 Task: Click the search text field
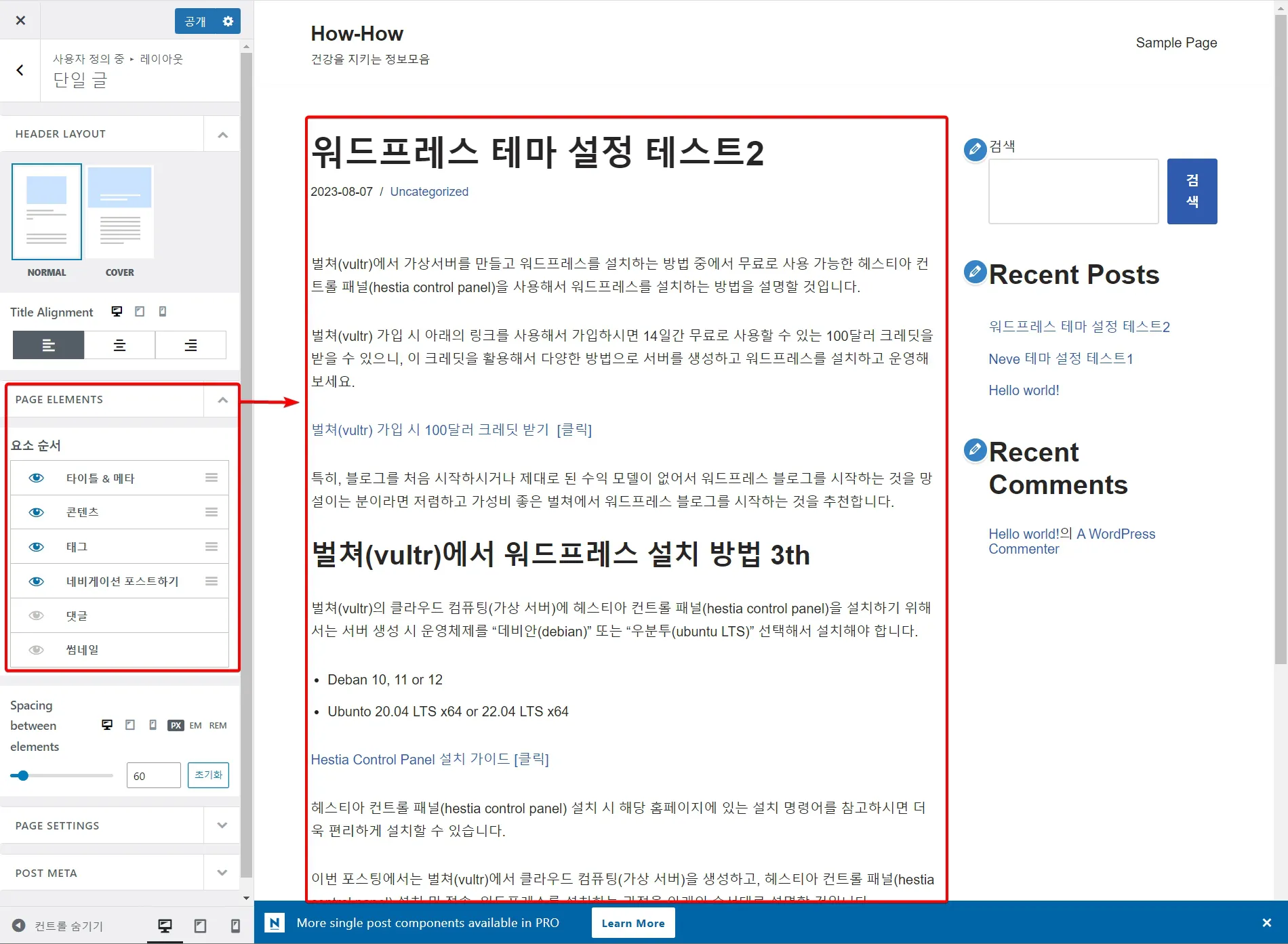pos(1074,191)
